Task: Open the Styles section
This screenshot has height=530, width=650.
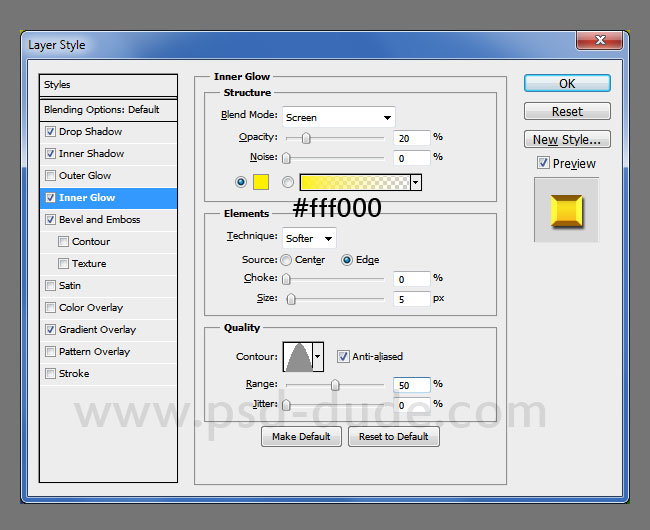Action: pos(108,85)
